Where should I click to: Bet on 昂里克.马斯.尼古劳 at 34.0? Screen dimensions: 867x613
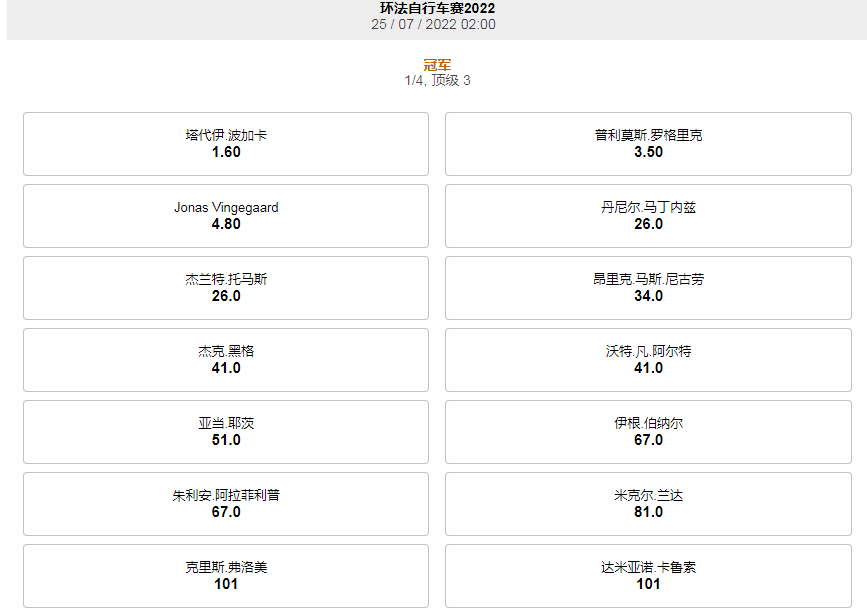pos(648,288)
